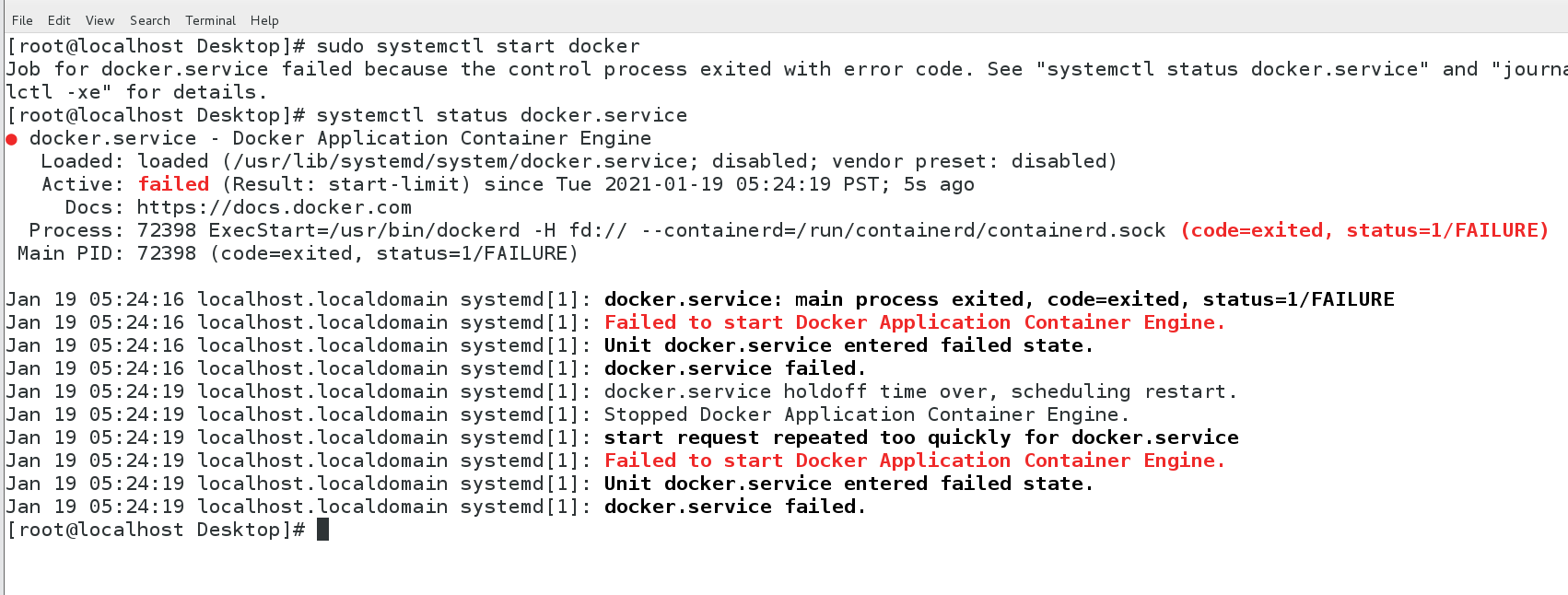This screenshot has height=595, width=1568.
Task: Open the Help menu
Action: click(264, 20)
